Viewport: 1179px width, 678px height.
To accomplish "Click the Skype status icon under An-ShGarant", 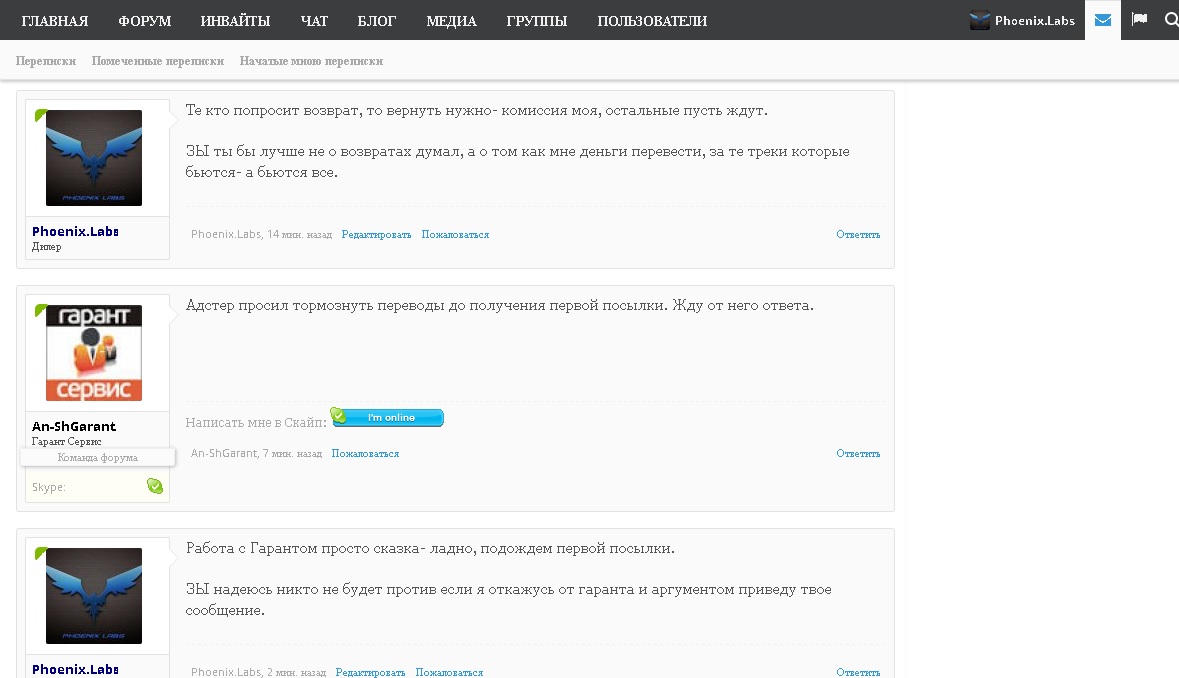I will tap(155, 486).
